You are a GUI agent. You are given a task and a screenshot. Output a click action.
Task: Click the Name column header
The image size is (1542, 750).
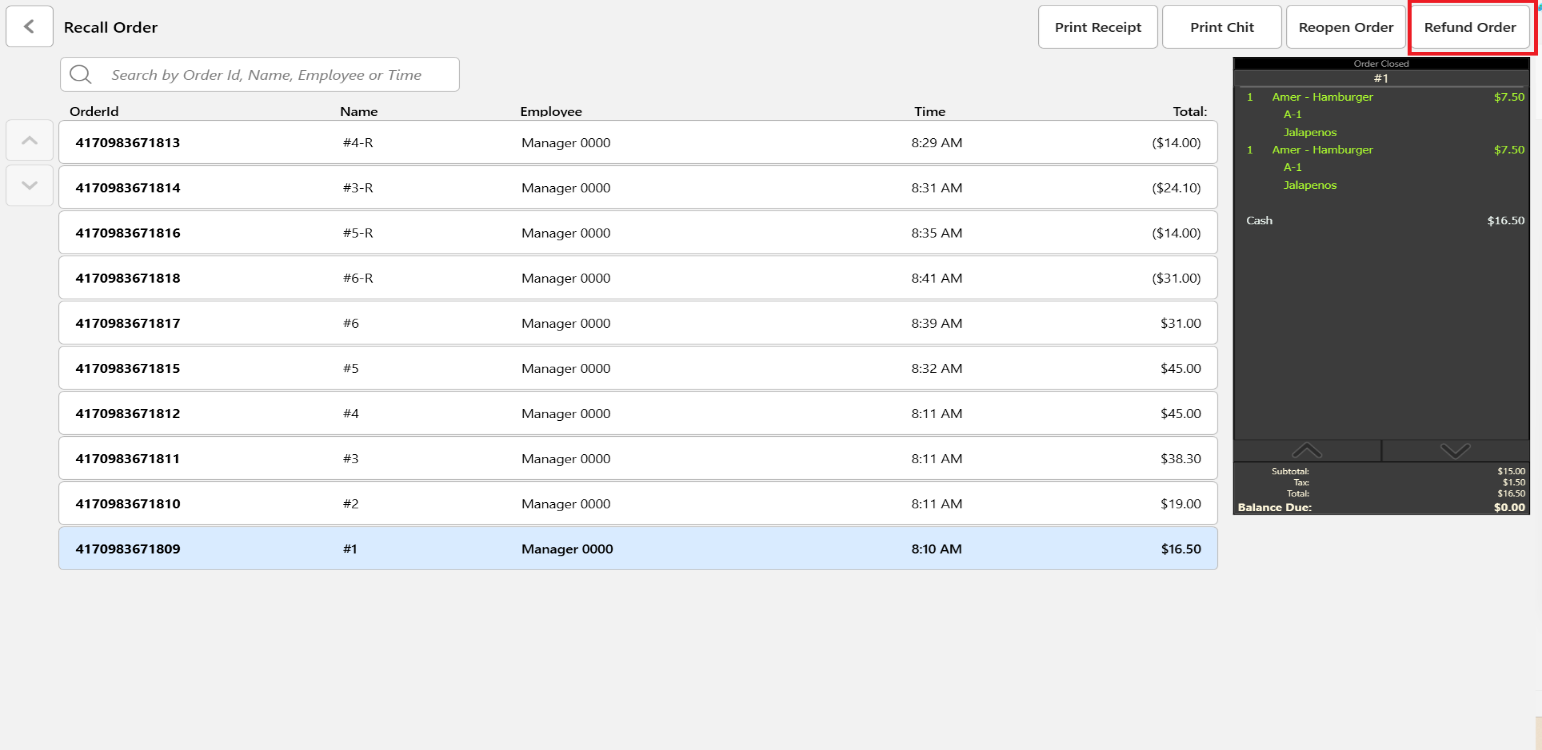pyautogui.click(x=359, y=111)
